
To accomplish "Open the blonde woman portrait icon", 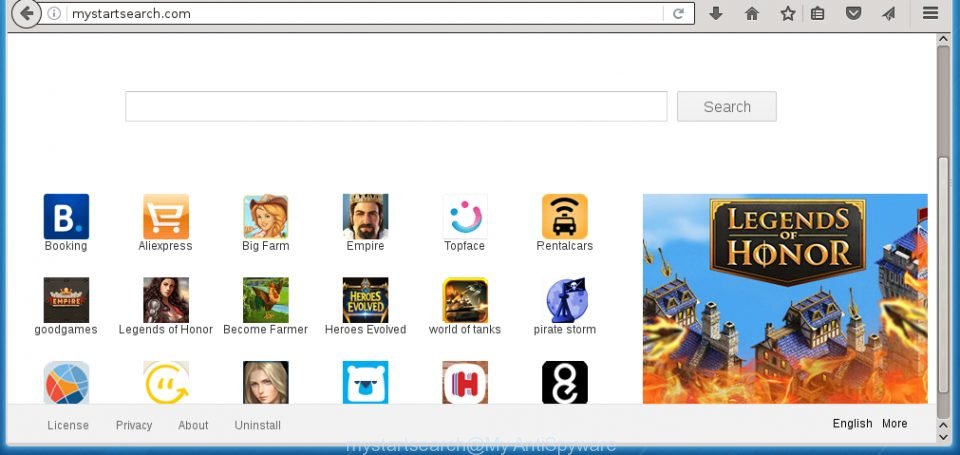I will [266, 383].
